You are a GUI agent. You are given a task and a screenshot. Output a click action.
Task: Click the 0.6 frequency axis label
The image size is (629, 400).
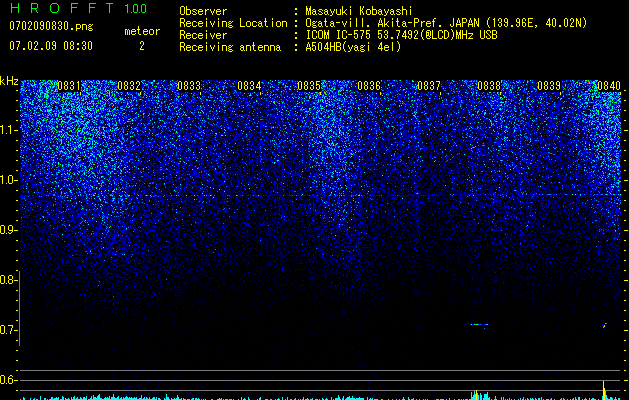tap(7, 380)
